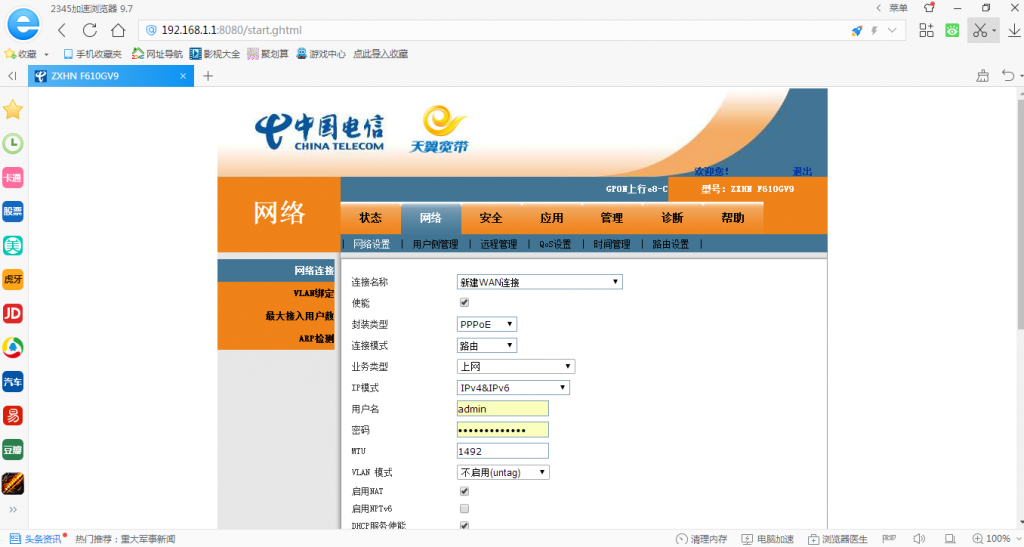Open the 连接名称 connection name dropdown
The height and width of the screenshot is (547, 1024).
click(539, 283)
